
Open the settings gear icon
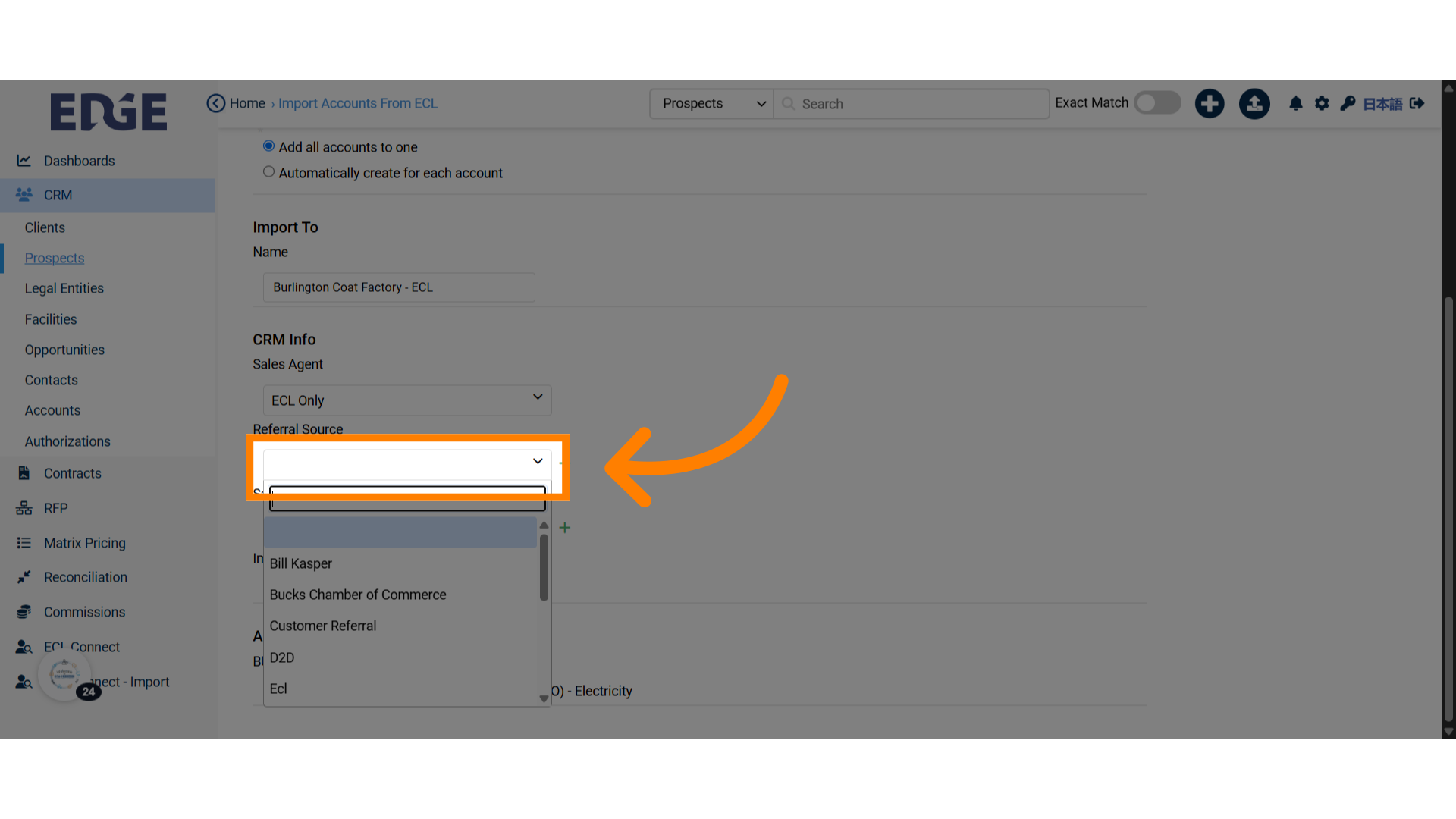tap(1322, 103)
